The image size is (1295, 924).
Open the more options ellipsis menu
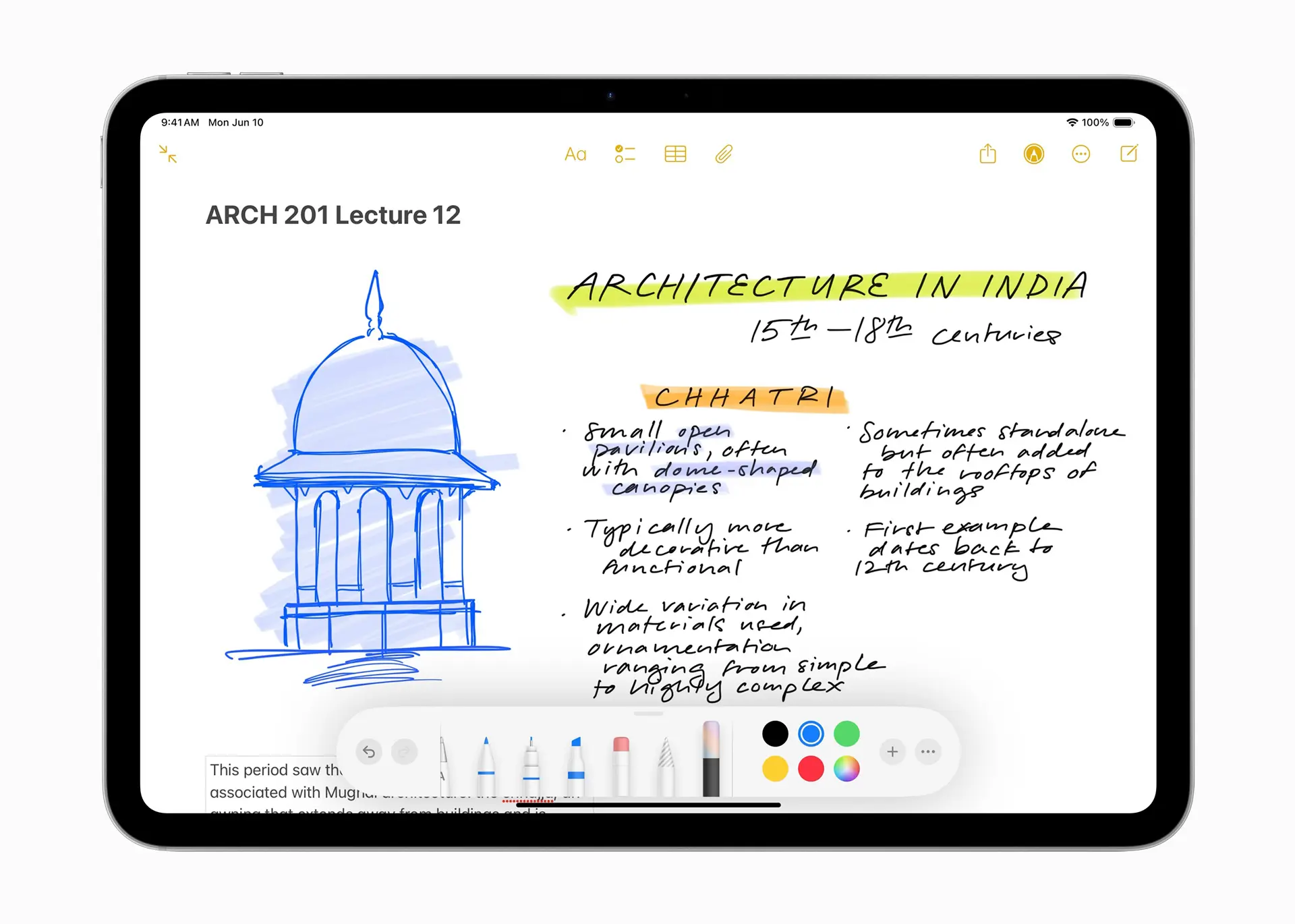coord(1081,154)
